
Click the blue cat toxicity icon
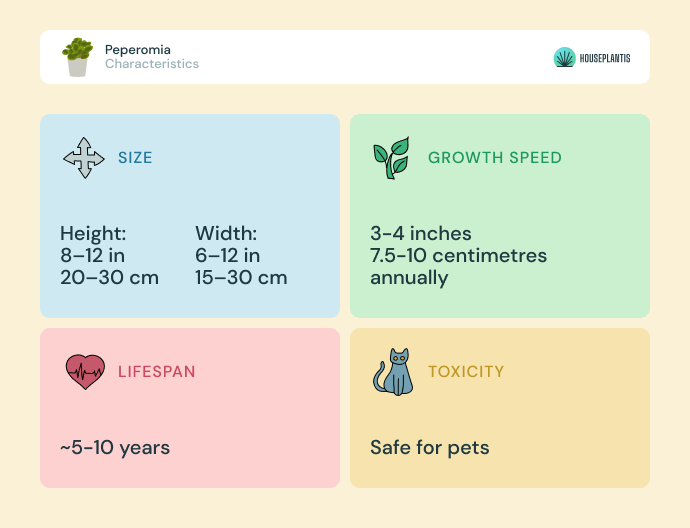pos(393,372)
